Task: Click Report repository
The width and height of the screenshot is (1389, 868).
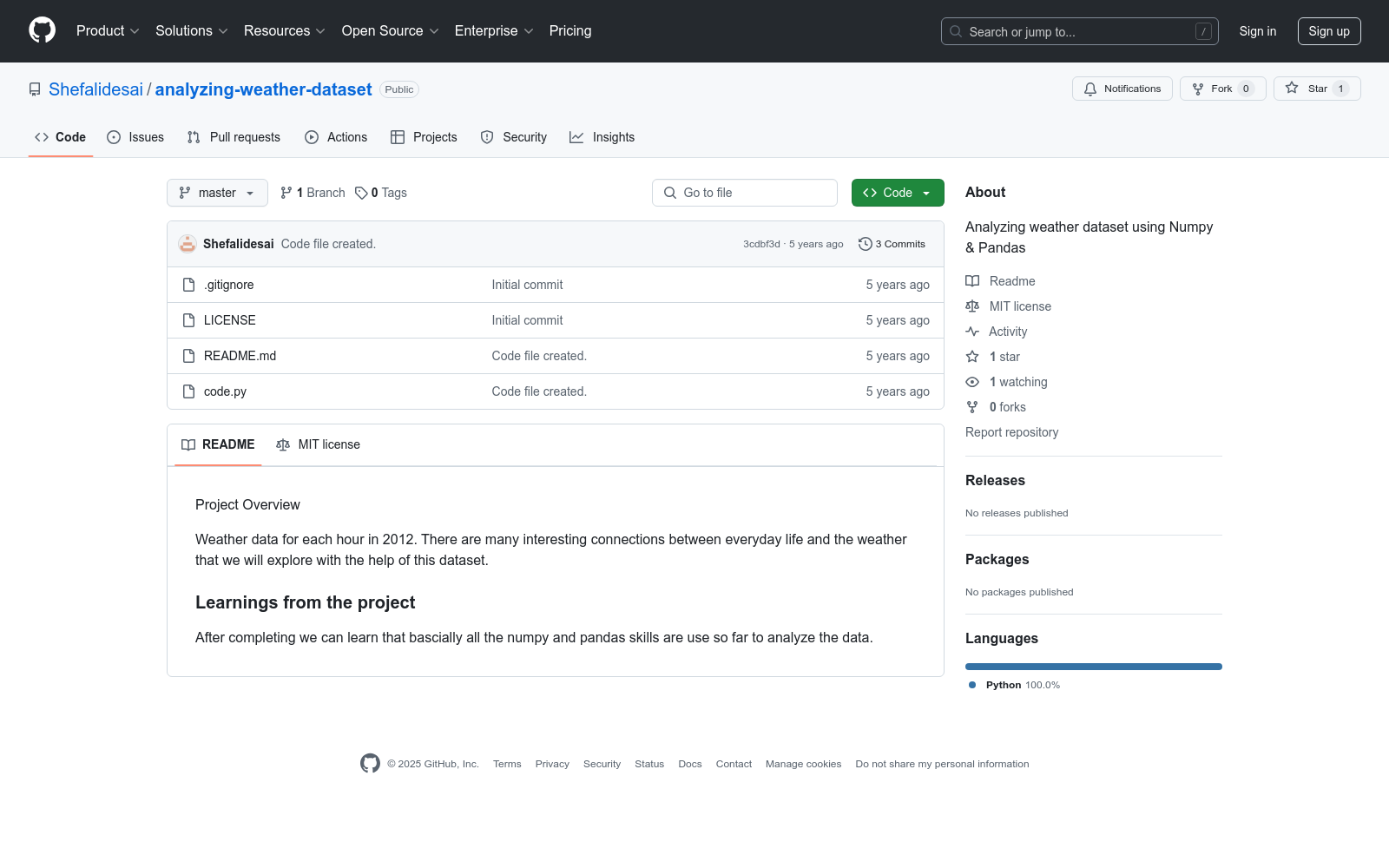Action: coord(1011,432)
